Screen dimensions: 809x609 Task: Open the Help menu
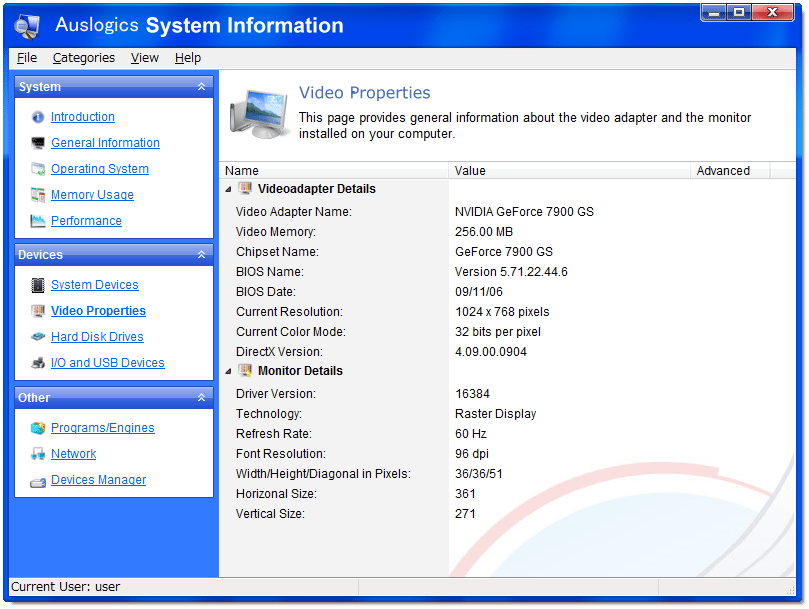tap(188, 58)
